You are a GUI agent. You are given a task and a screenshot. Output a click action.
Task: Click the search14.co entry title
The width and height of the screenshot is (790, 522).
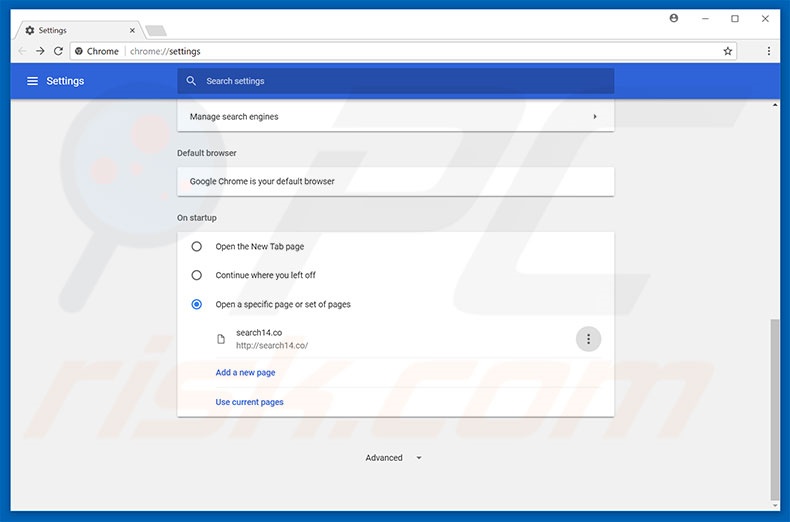click(259, 333)
